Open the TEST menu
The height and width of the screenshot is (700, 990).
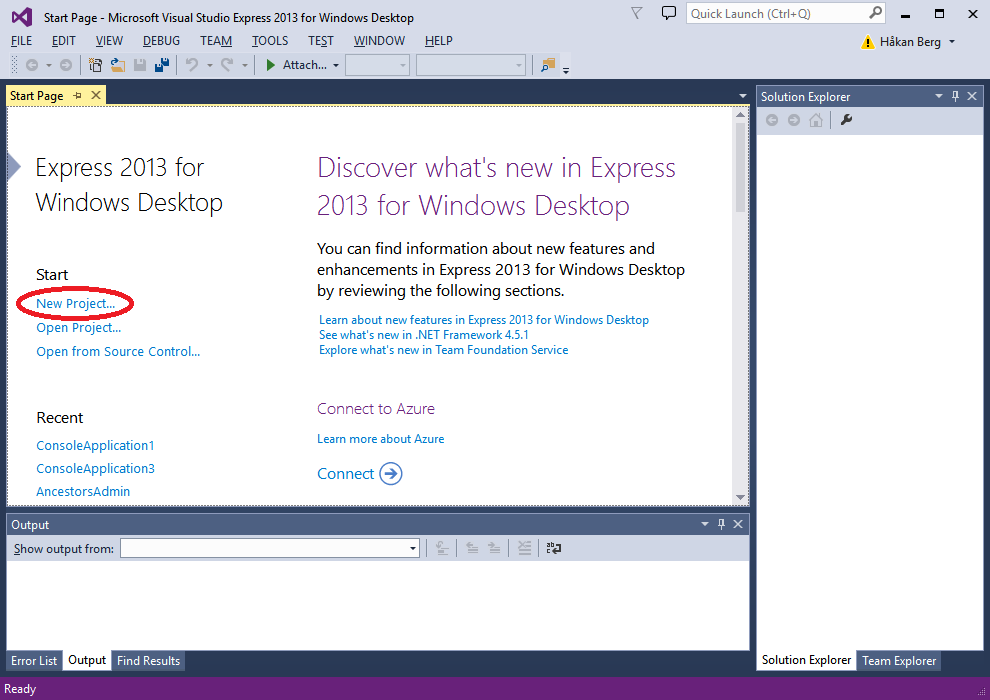321,41
